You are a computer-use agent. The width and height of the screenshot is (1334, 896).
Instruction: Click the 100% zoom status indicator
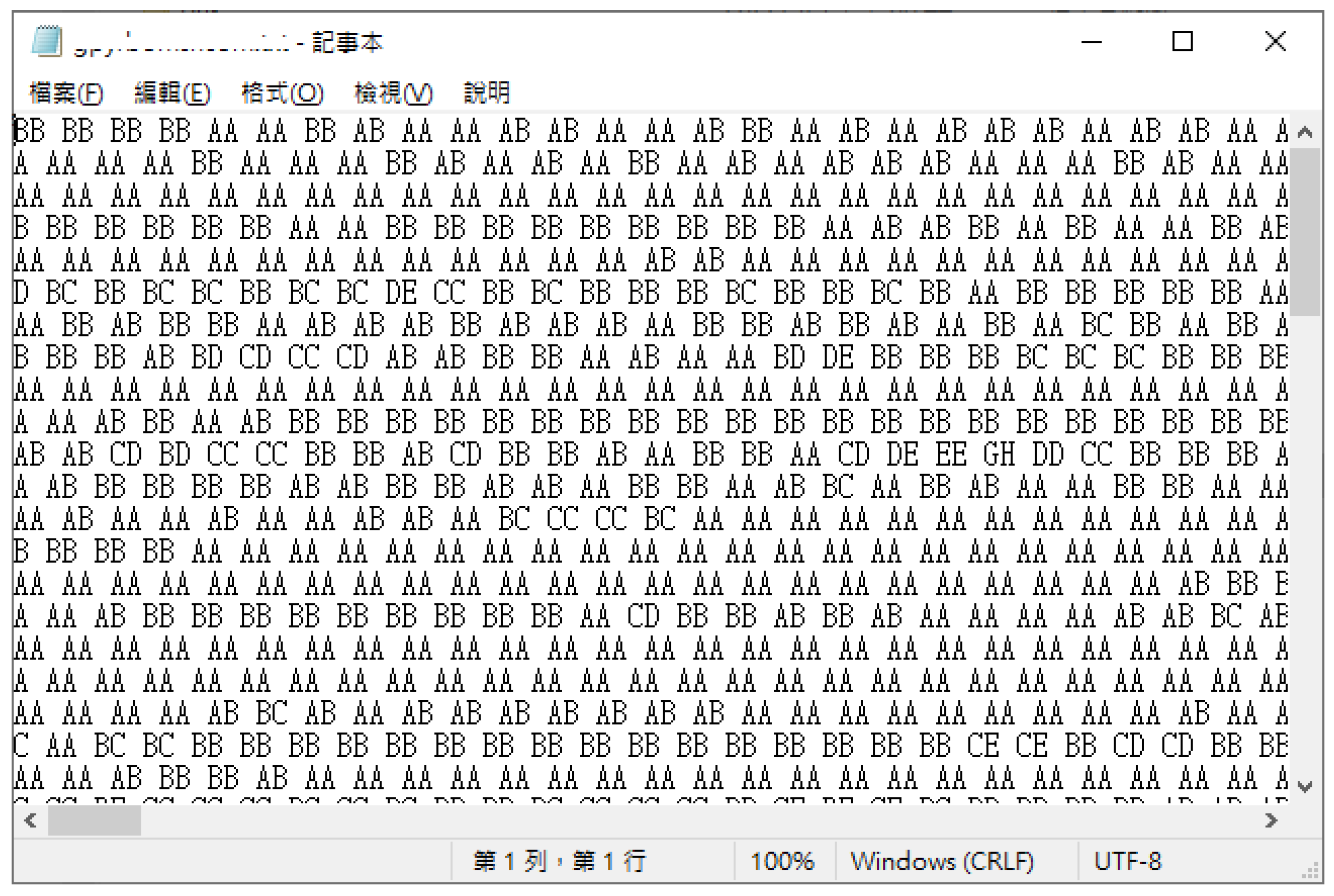pyautogui.click(x=782, y=861)
